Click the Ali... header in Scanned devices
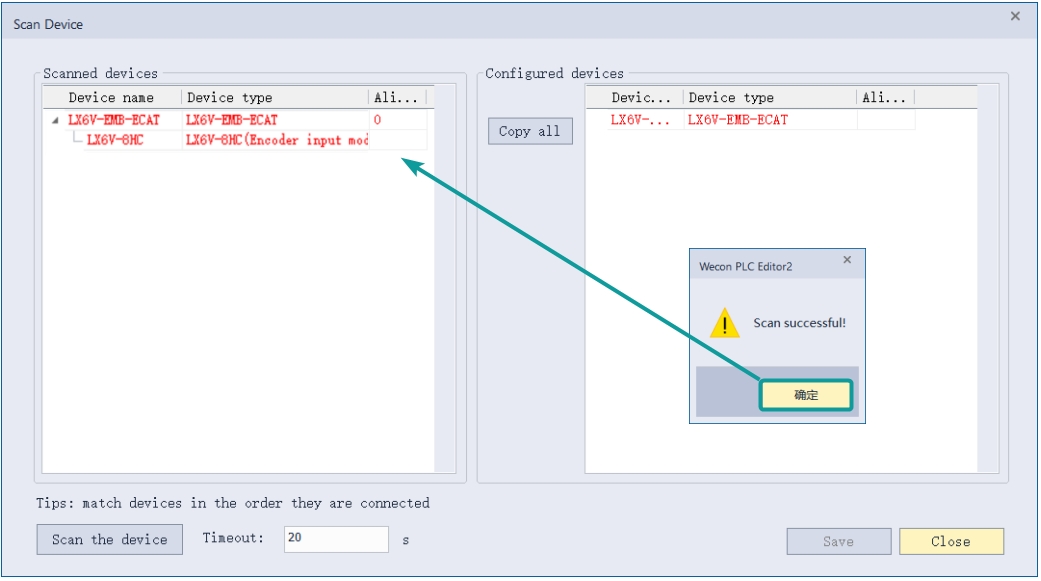 394,98
